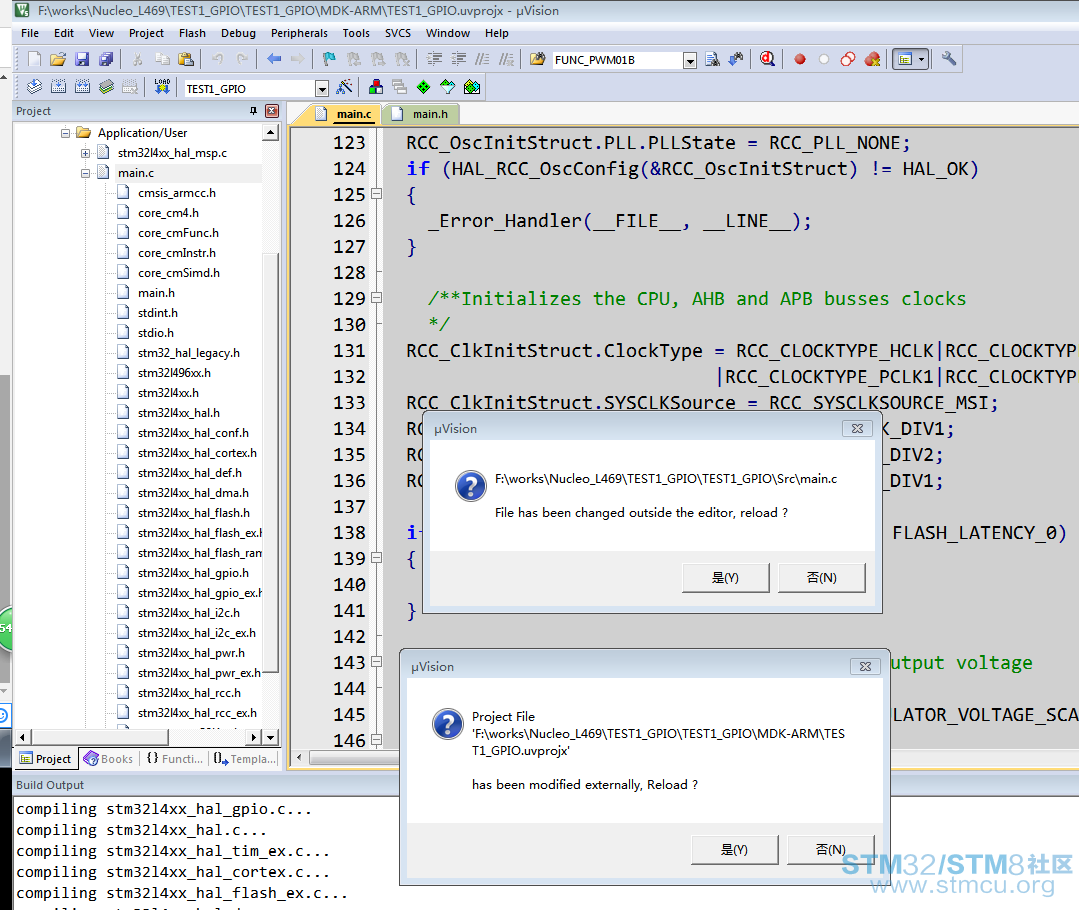Click the disable all breakpoints icon
Viewport: 1079px width, 910px height.
tap(848, 59)
